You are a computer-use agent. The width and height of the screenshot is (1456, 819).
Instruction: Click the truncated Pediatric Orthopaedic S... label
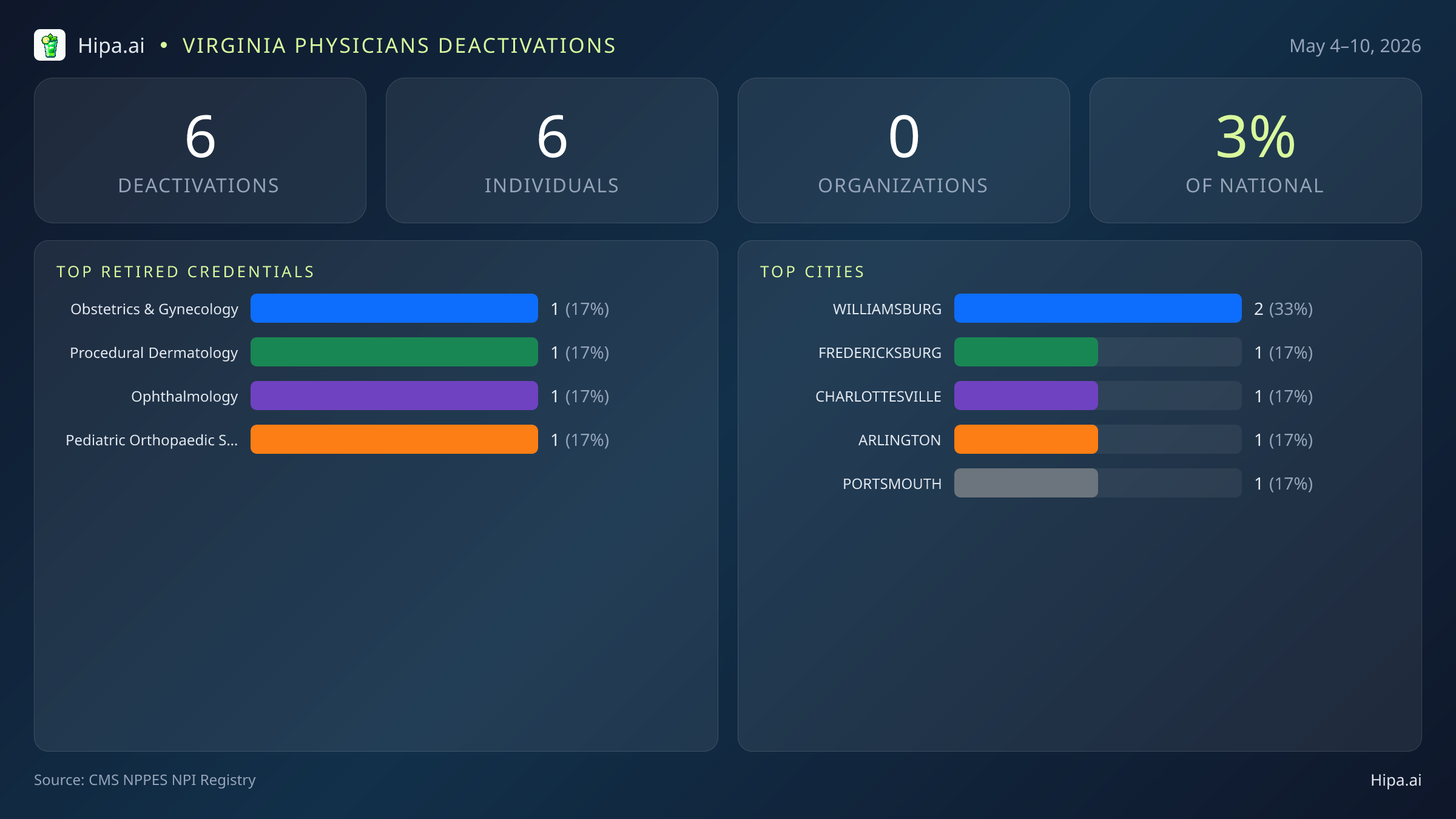[x=152, y=440]
